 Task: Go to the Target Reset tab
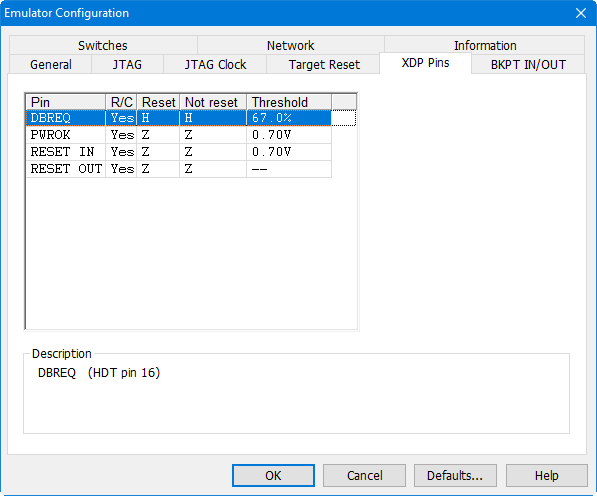coord(324,64)
